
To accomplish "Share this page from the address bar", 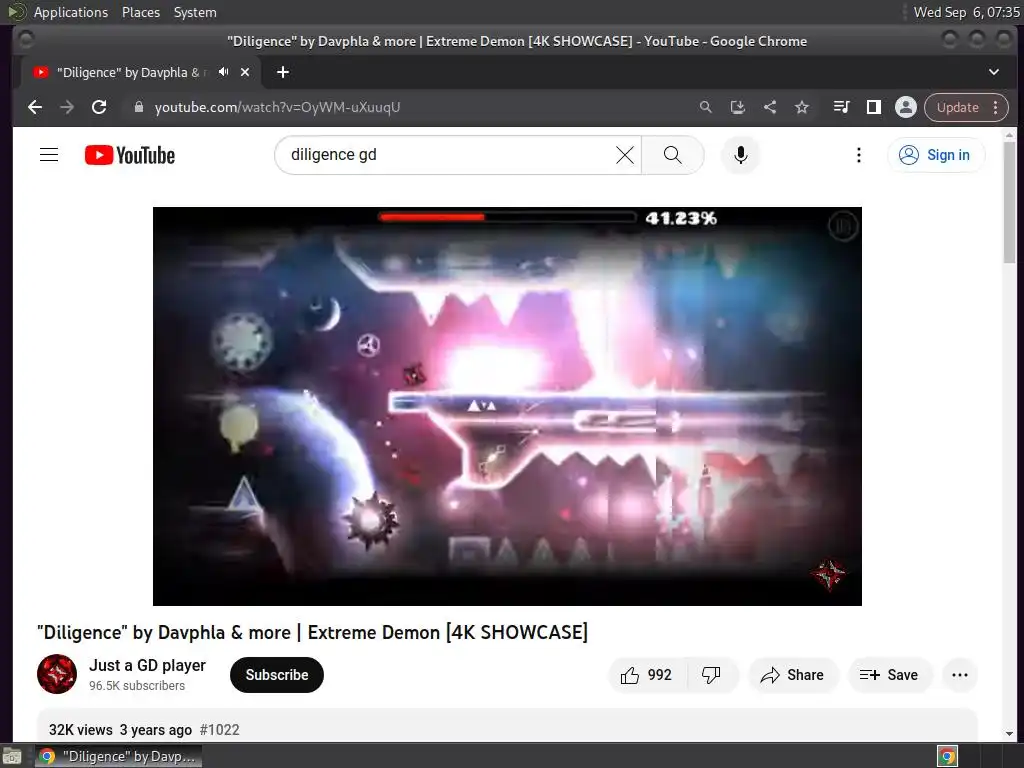I will tap(770, 107).
